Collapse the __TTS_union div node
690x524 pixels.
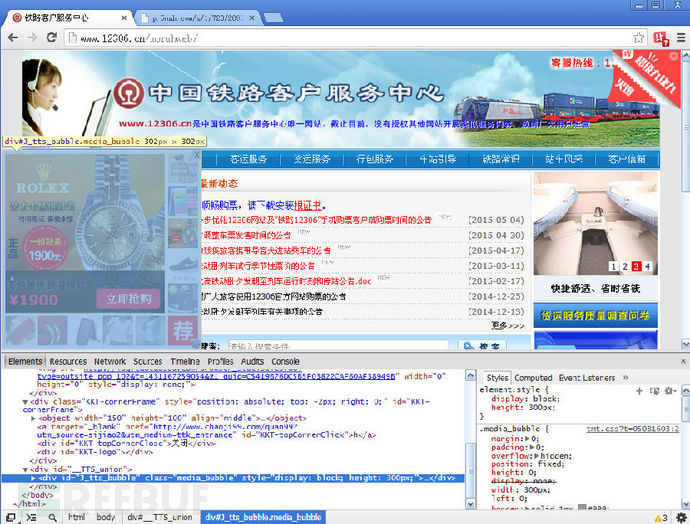pos(25,469)
